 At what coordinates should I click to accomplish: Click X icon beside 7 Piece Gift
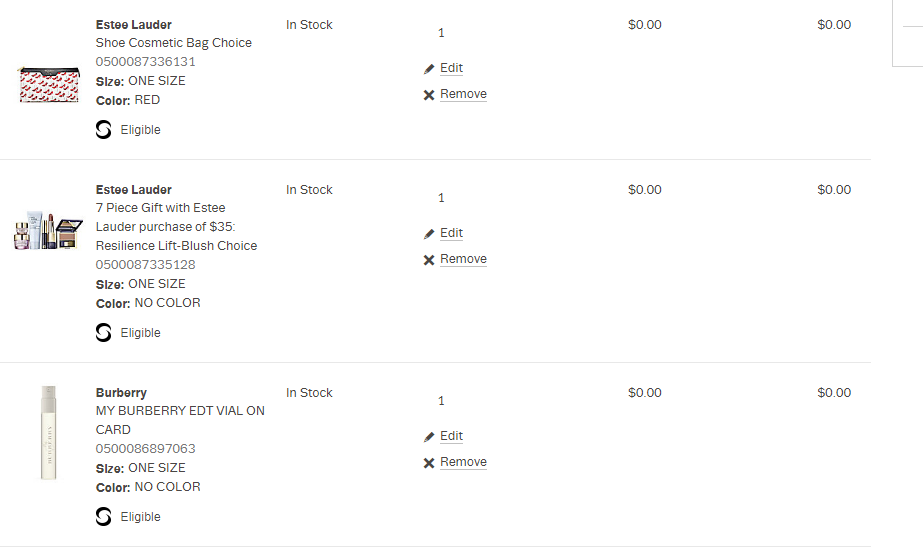click(429, 260)
